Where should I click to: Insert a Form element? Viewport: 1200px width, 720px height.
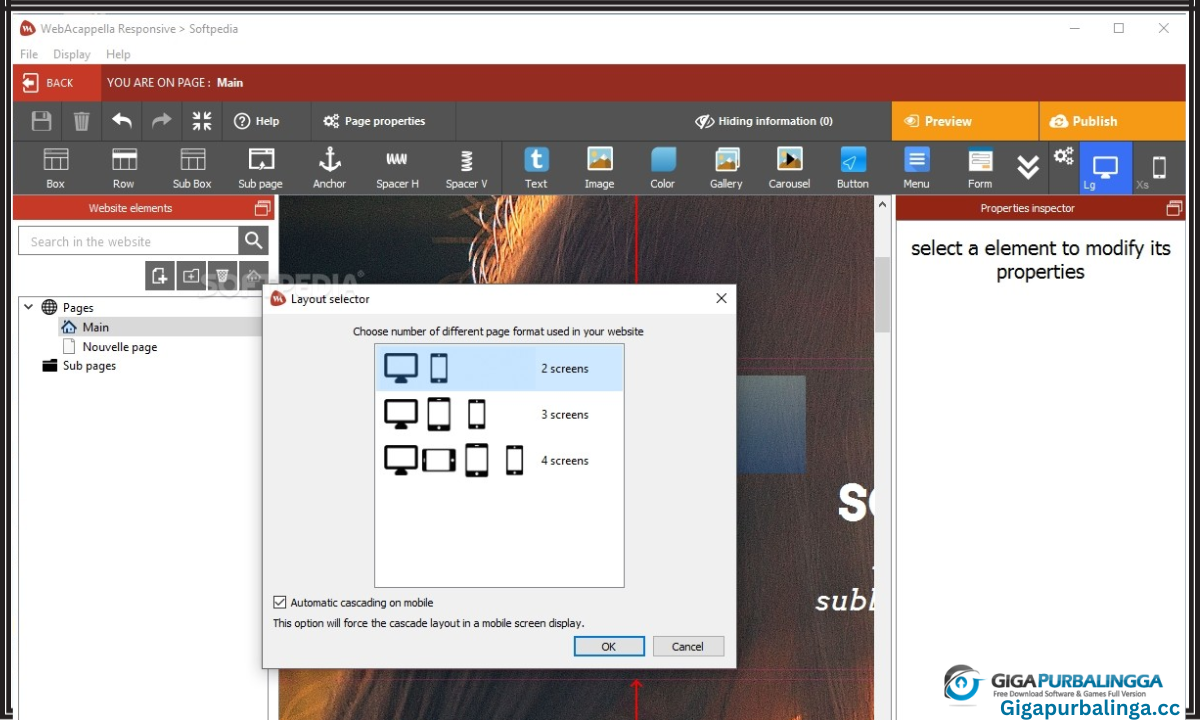pyautogui.click(x=980, y=167)
